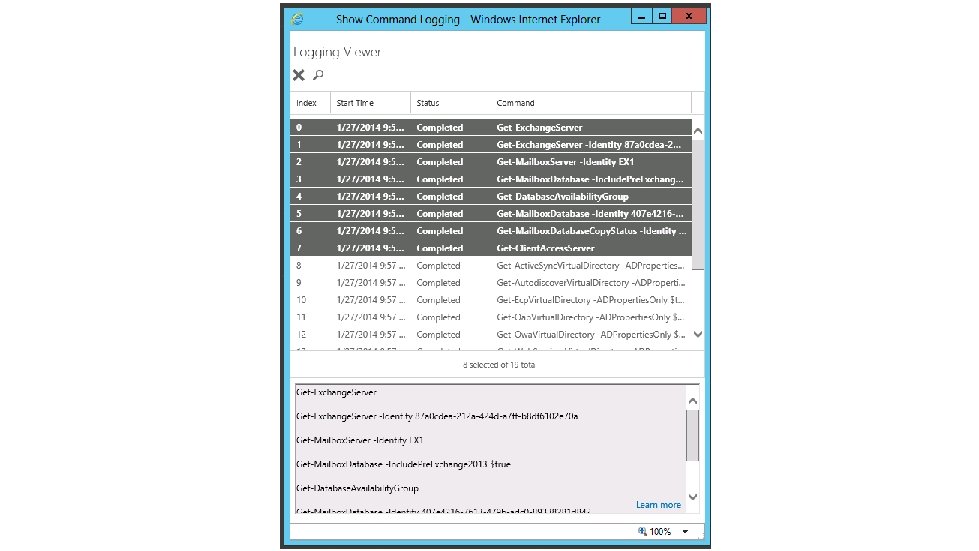Click the Logging Viewer heading

click(337, 52)
